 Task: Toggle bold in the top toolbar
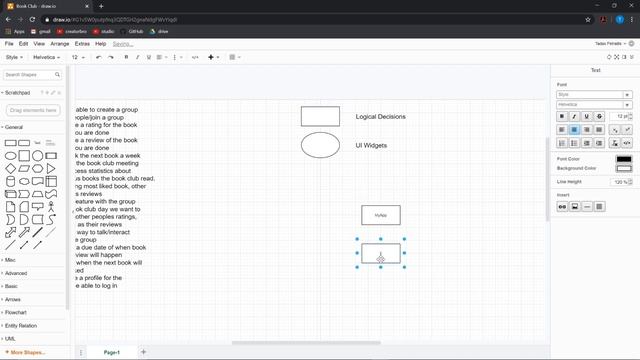[x=126, y=57]
